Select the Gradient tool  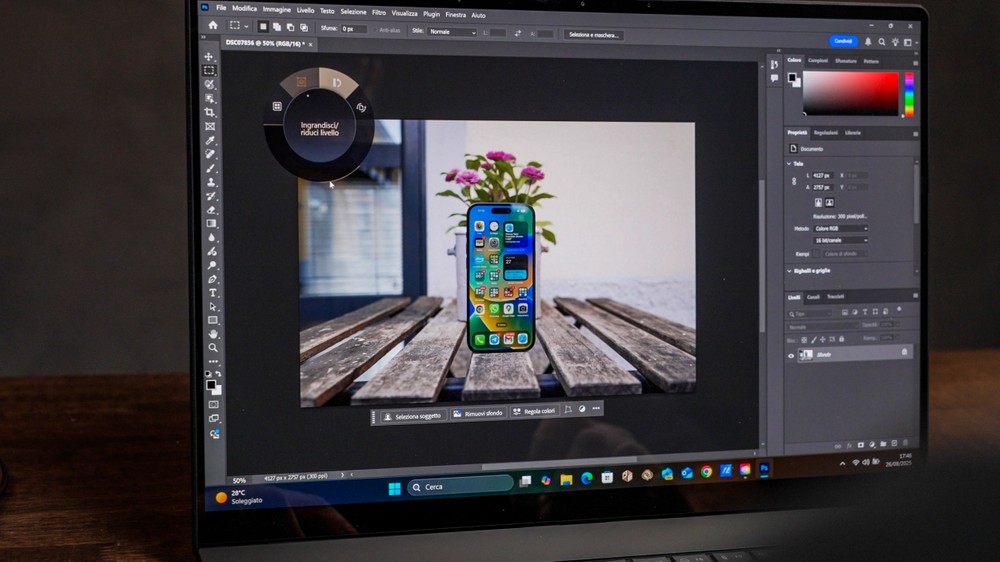[x=212, y=224]
